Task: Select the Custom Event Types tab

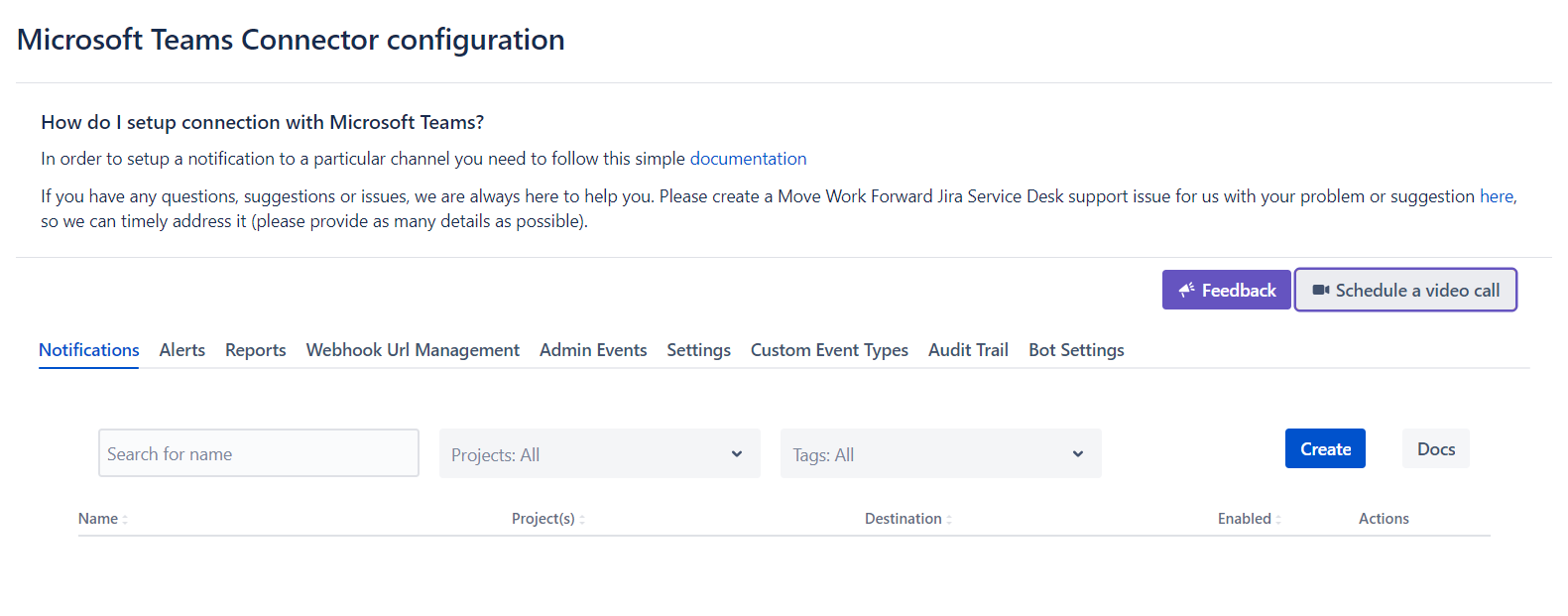Action: [x=829, y=350]
